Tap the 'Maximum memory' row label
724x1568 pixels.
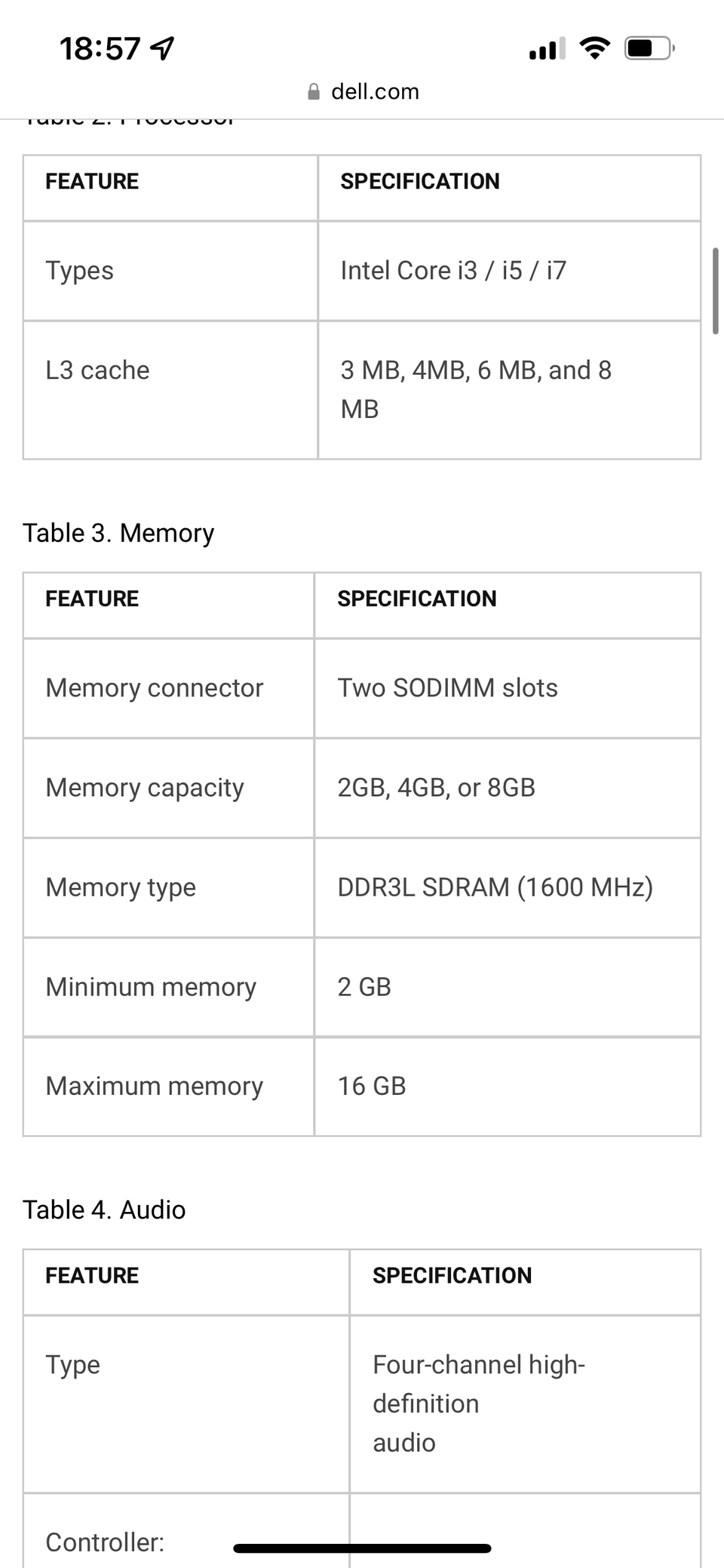(x=154, y=1087)
